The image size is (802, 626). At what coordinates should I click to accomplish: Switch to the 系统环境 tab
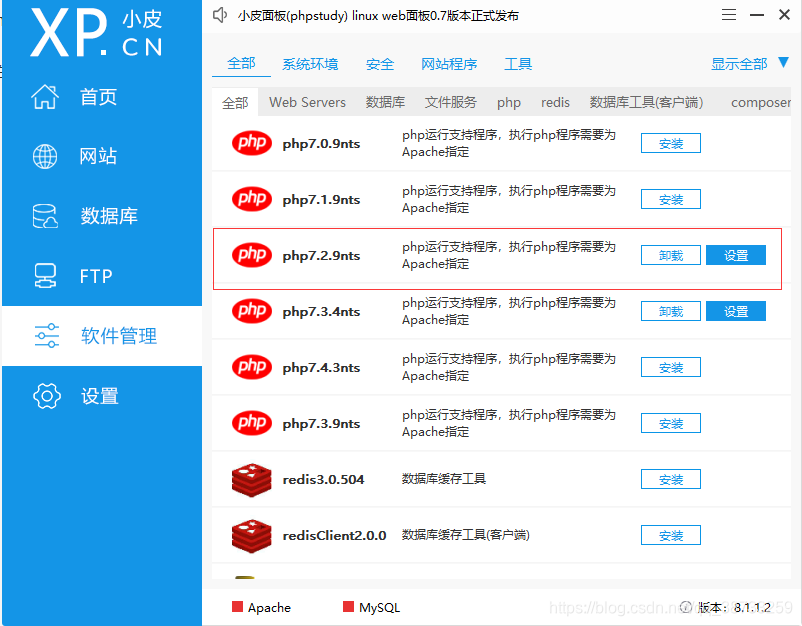pos(310,64)
